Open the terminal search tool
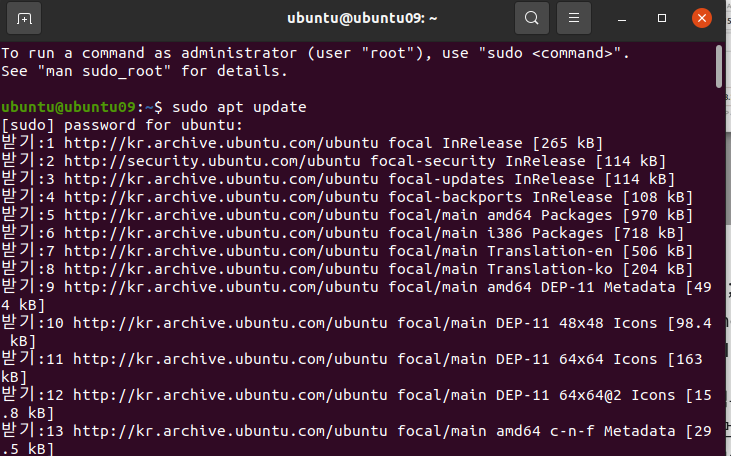Image resolution: width=731 pixels, height=456 pixels. (531, 18)
